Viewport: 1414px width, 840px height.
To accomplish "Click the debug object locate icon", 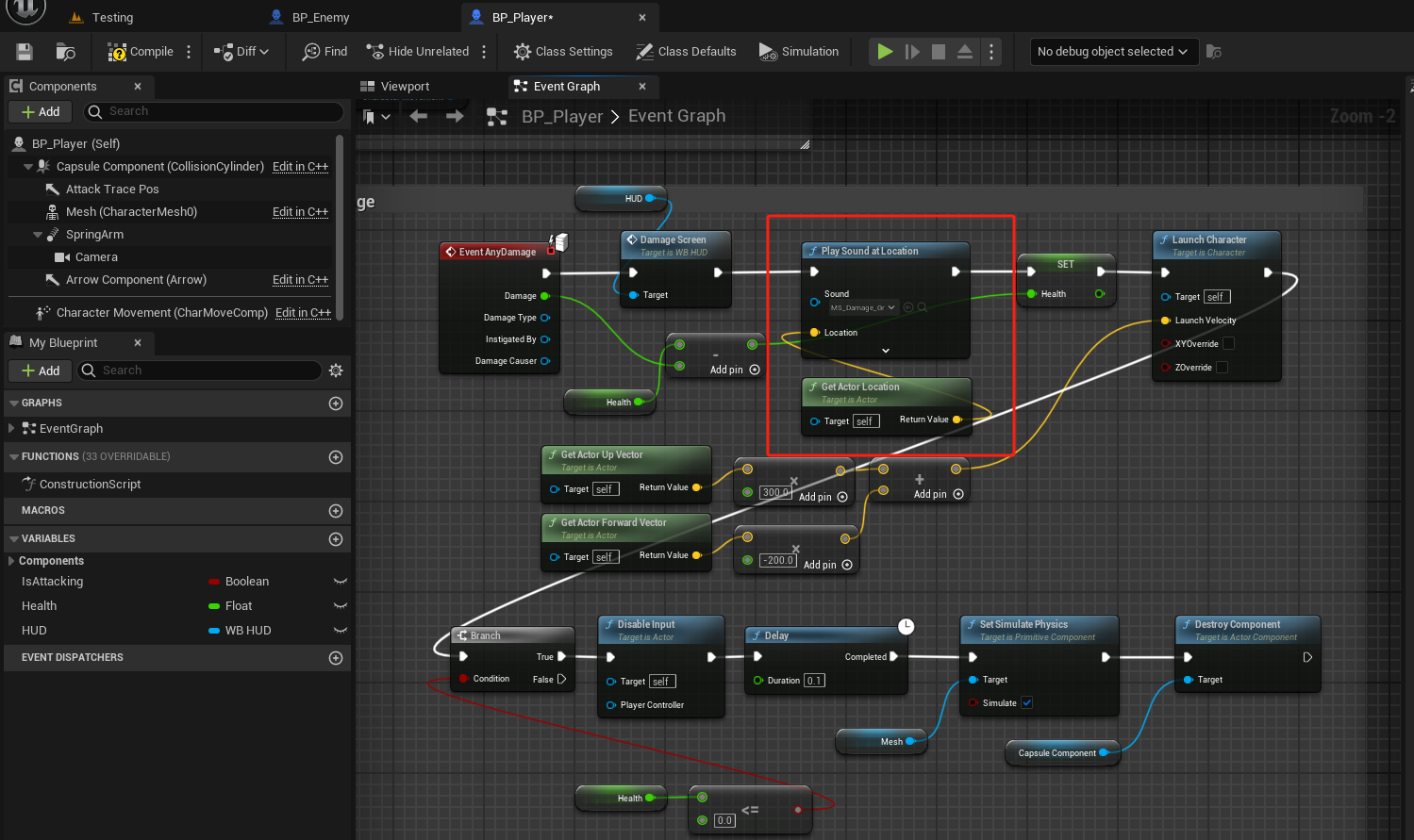I will point(1214,52).
